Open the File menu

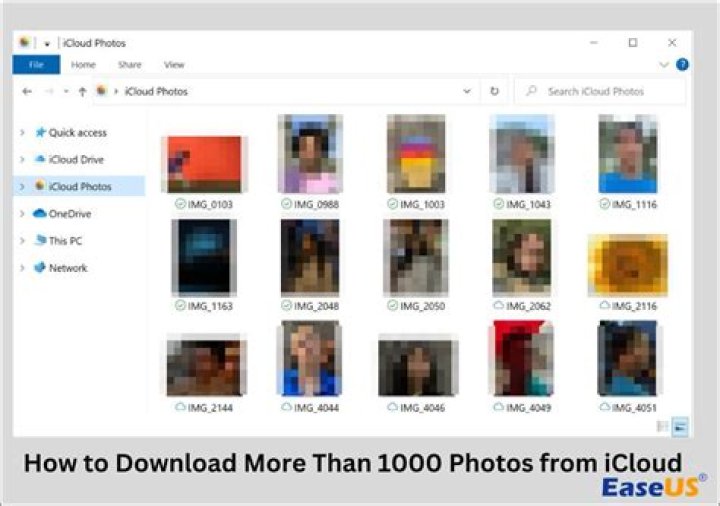click(x=36, y=65)
